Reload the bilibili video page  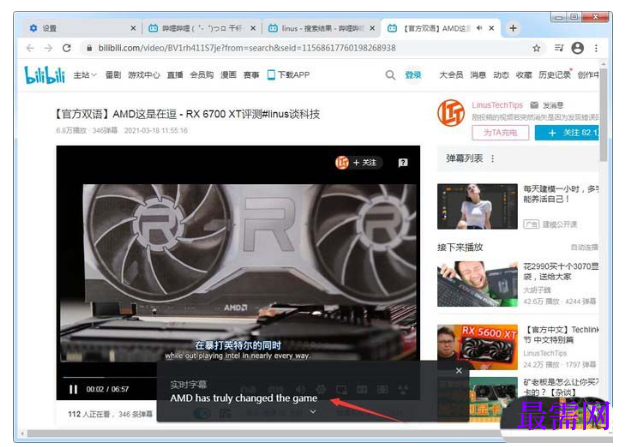point(67,48)
